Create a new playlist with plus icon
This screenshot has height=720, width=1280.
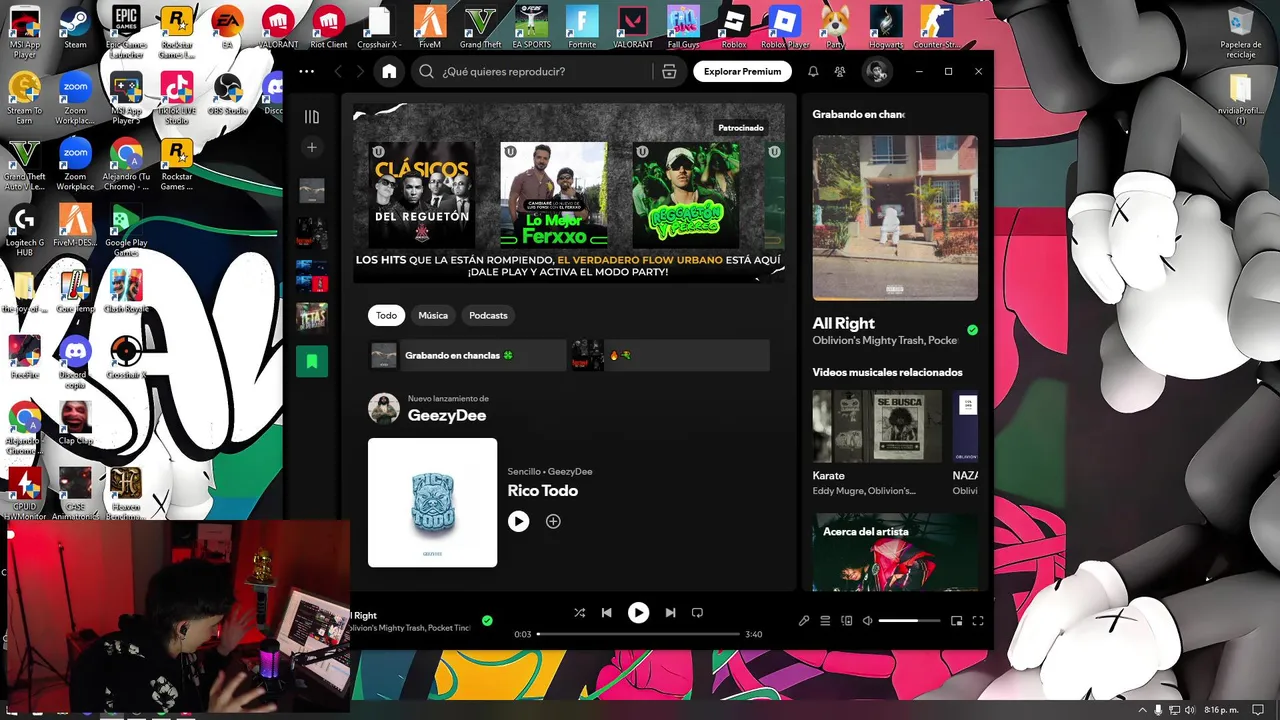[x=312, y=147]
